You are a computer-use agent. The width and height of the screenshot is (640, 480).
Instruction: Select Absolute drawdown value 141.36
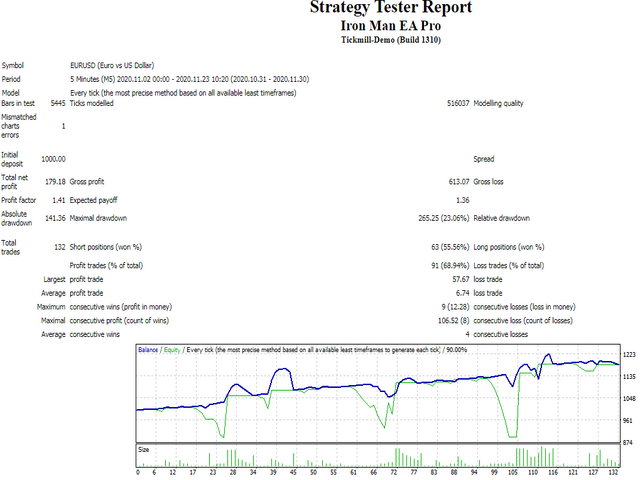(x=55, y=218)
